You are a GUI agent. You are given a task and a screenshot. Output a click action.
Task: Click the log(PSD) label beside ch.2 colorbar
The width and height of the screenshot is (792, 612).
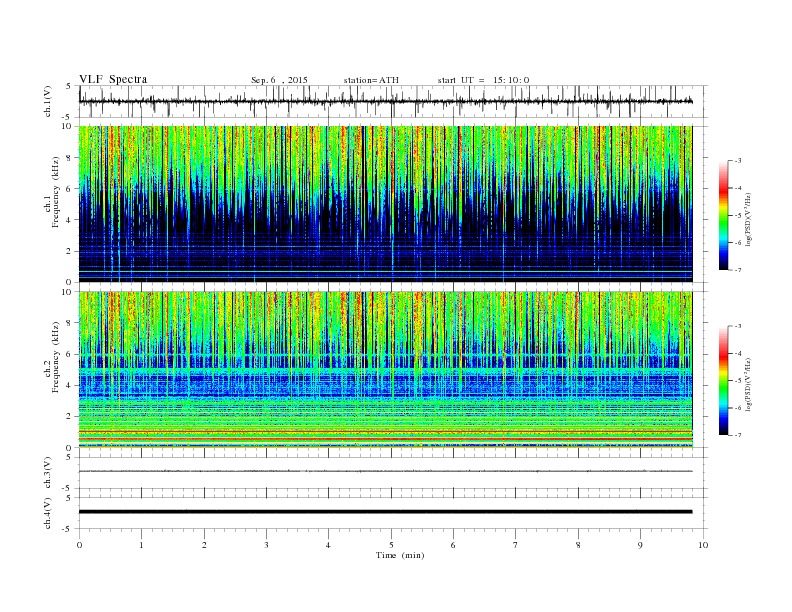(x=749, y=385)
